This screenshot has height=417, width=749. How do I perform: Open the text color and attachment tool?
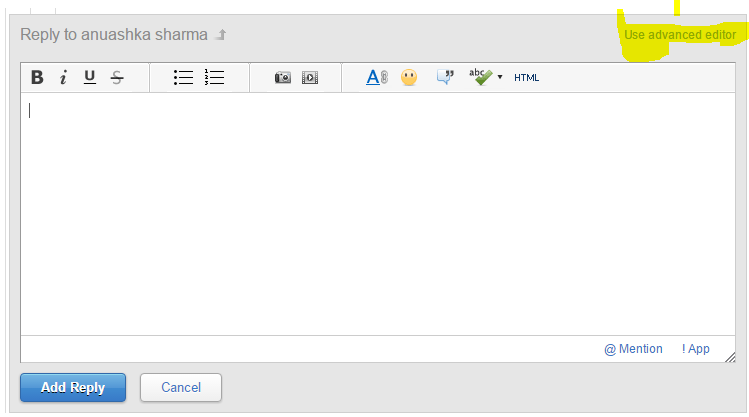point(376,77)
